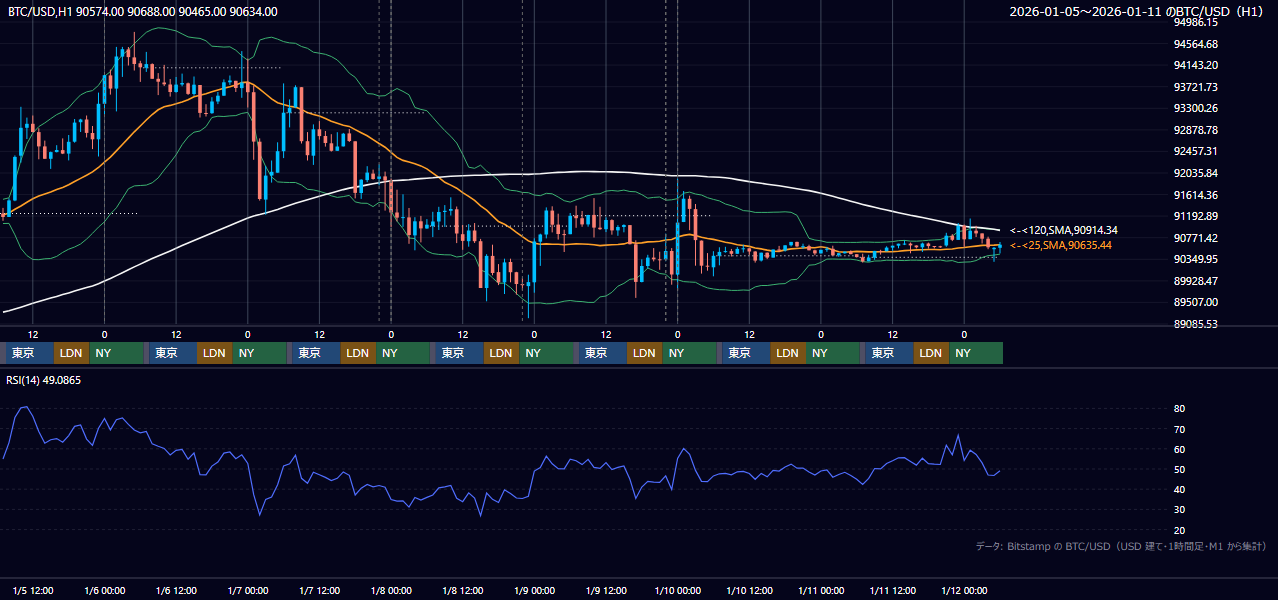Click price axis label 89928.47
The width and height of the screenshot is (1278, 600).
(1195, 281)
